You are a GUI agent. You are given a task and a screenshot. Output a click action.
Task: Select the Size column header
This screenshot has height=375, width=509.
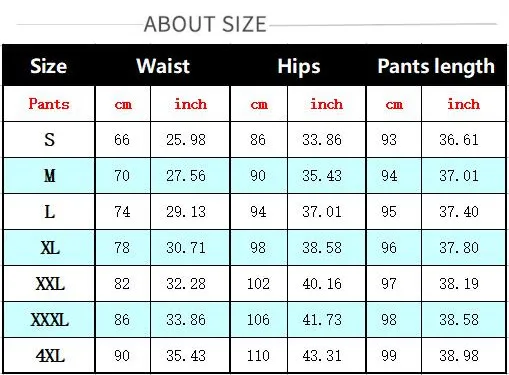click(x=49, y=66)
